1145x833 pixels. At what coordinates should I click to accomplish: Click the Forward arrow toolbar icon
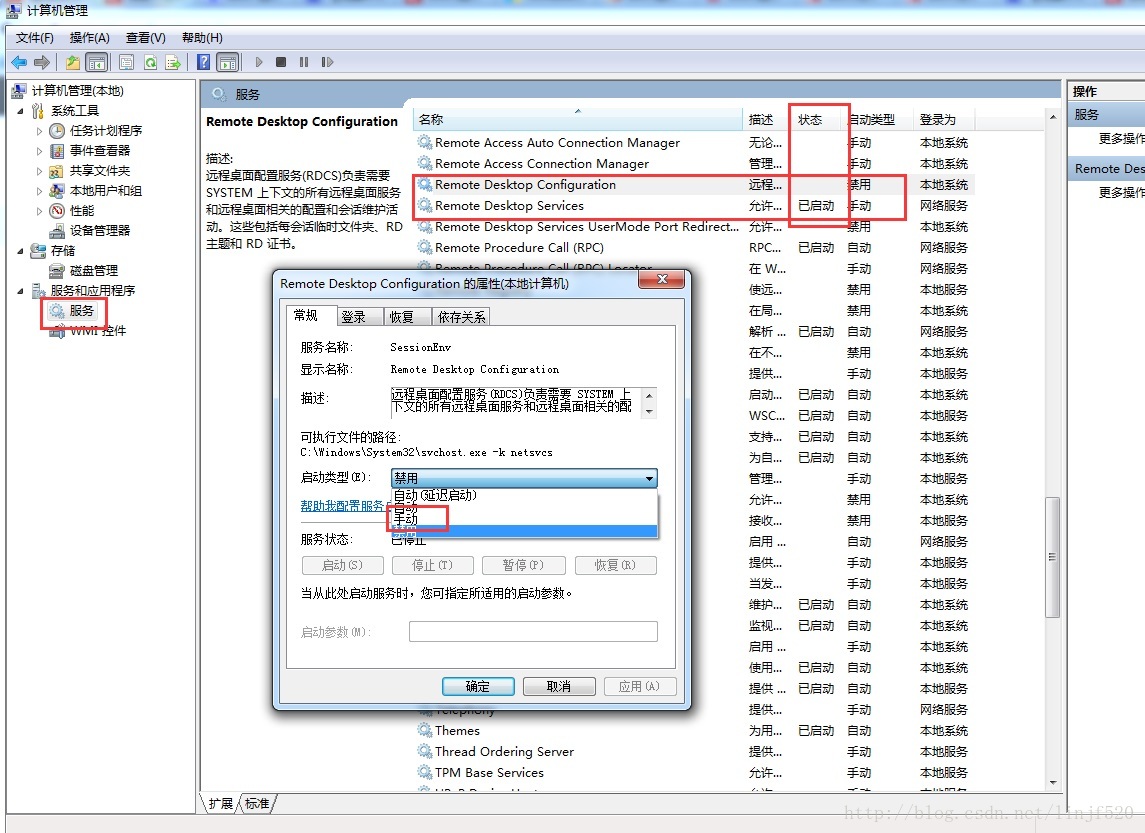click(x=42, y=63)
